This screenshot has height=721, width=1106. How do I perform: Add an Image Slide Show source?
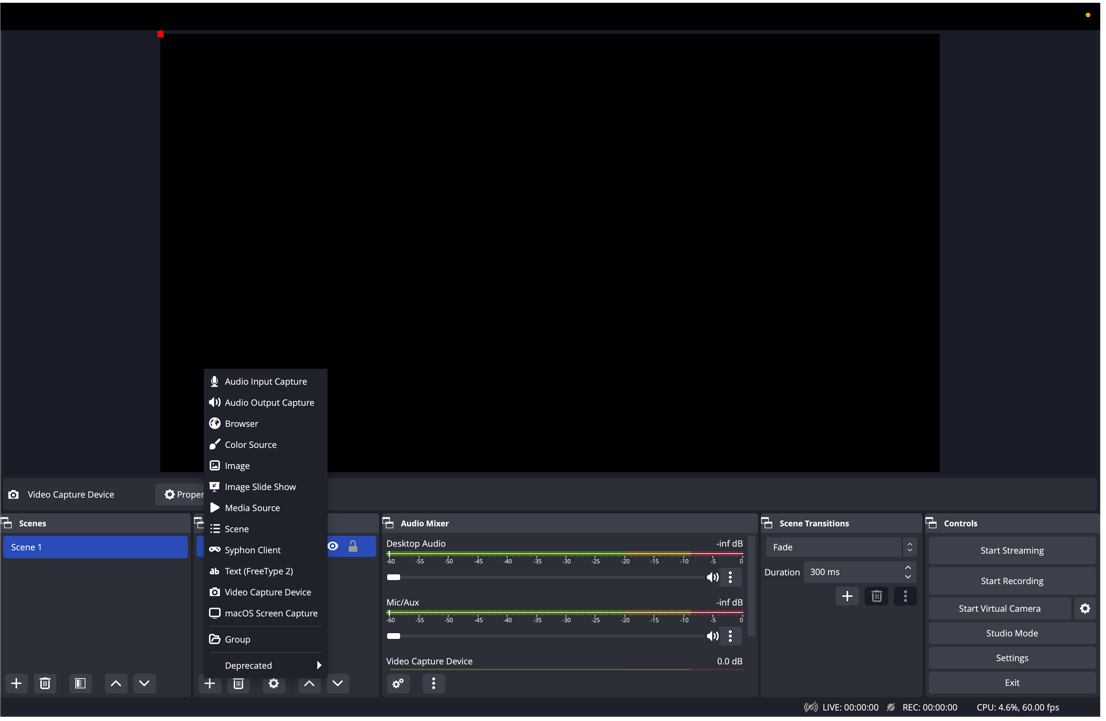coord(266,489)
